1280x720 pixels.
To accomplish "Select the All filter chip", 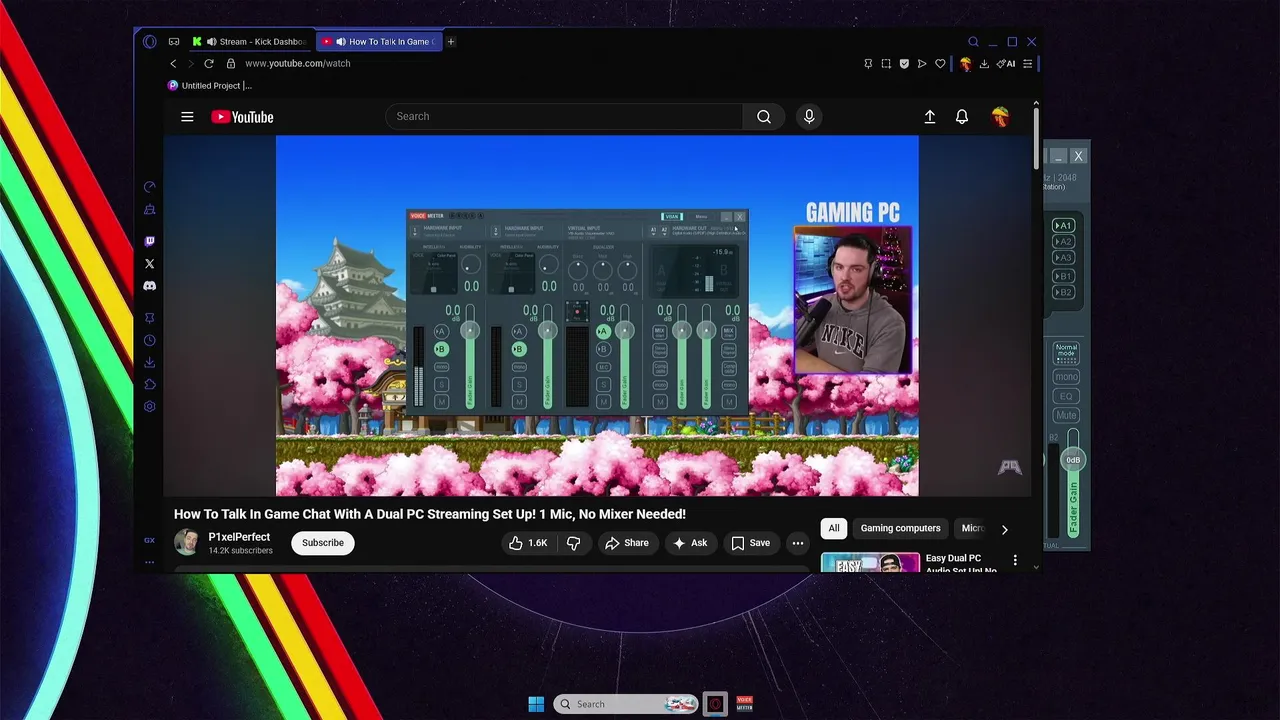I will (834, 528).
